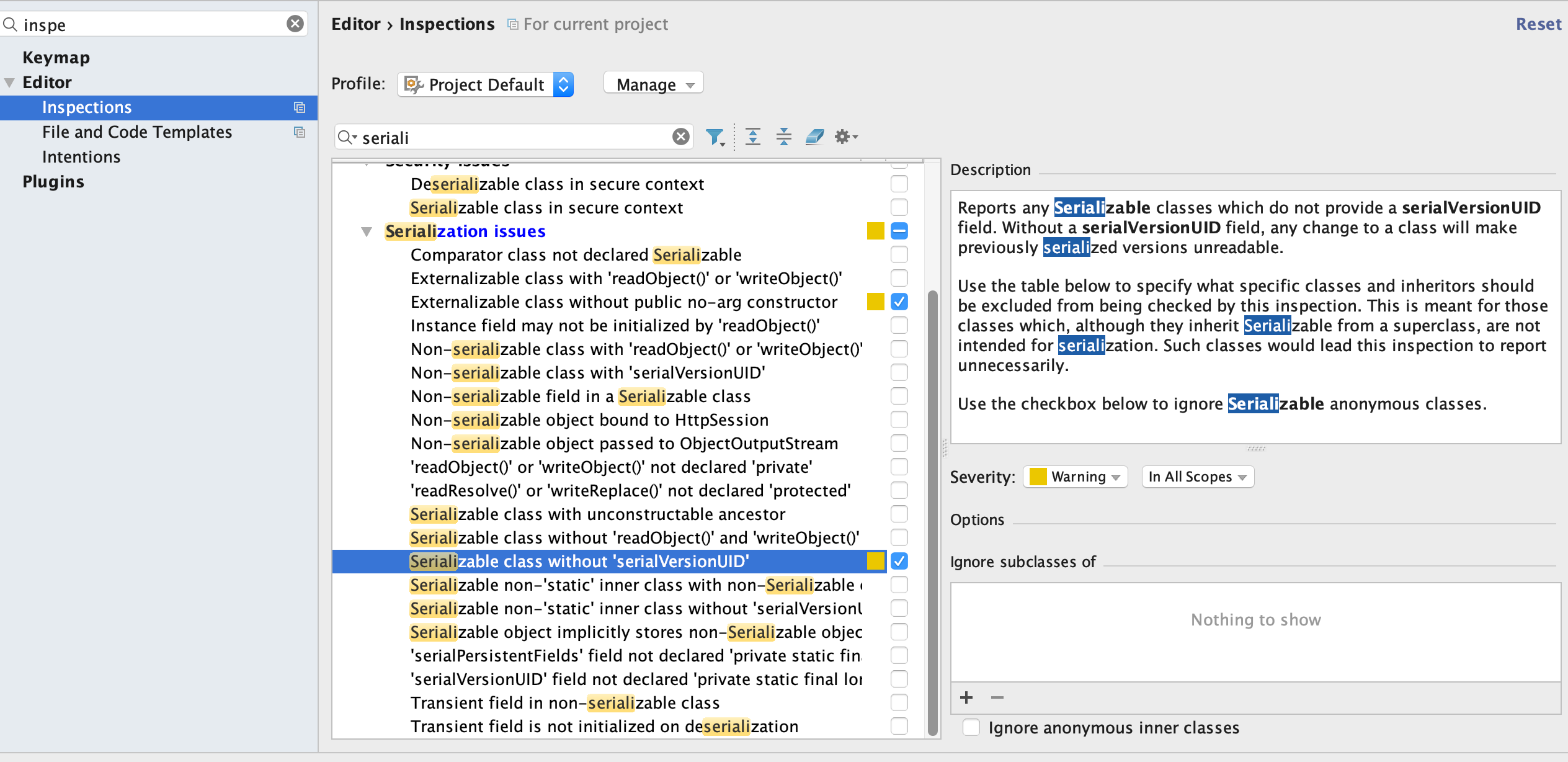The height and width of the screenshot is (762, 1568).
Task: Click the Reset link
Action: click(1538, 24)
